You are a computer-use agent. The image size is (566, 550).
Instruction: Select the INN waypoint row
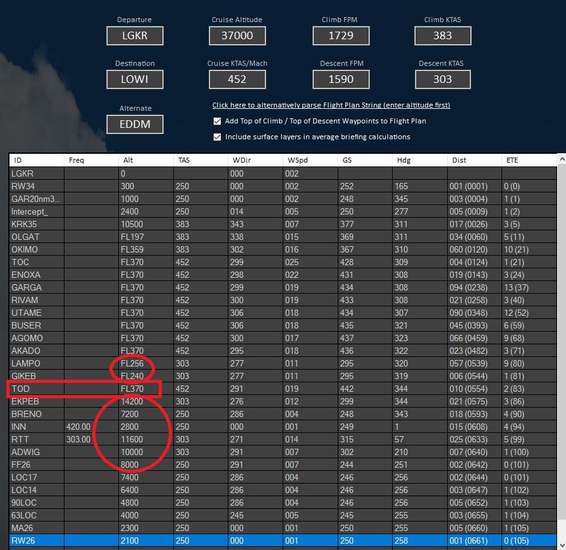(x=283, y=427)
